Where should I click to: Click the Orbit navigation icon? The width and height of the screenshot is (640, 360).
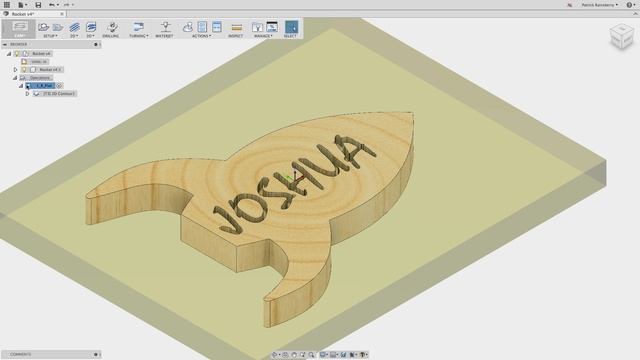pyautogui.click(x=275, y=355)
